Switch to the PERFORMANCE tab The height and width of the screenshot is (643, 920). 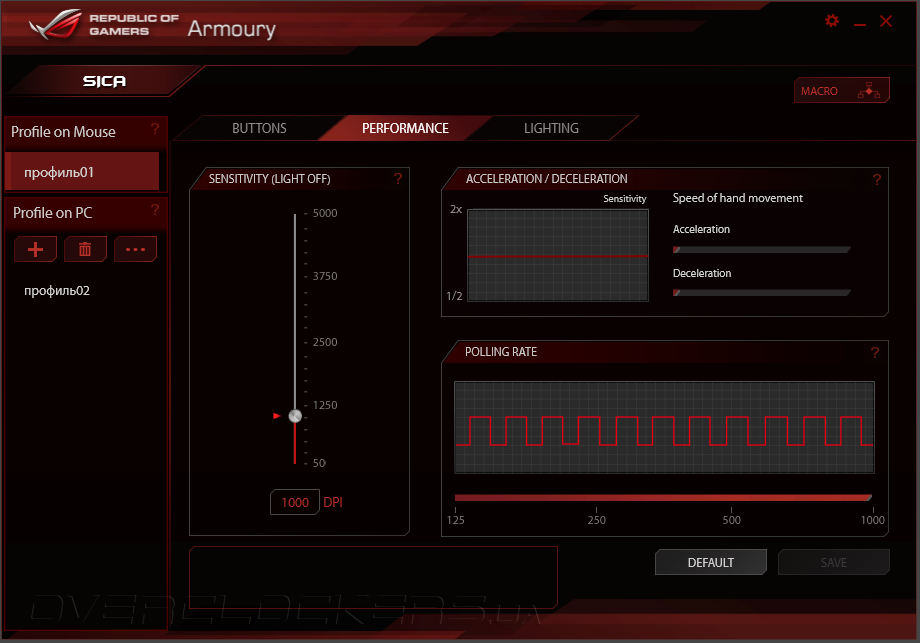click(405, 128)
